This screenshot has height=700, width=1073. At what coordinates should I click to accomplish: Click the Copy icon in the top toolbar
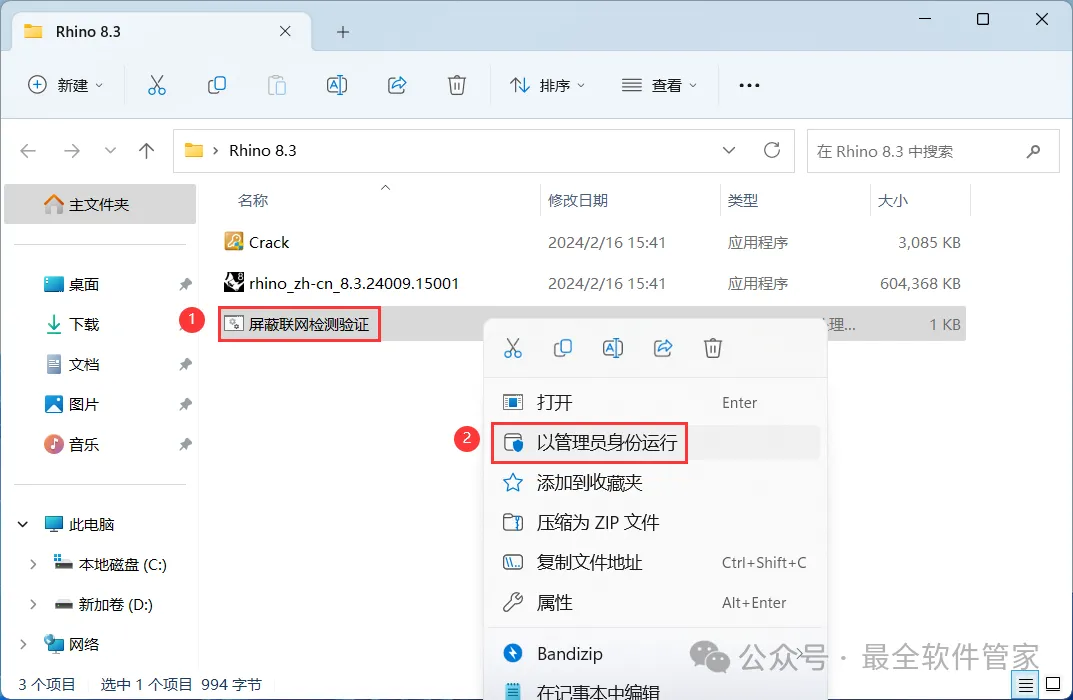217,85
